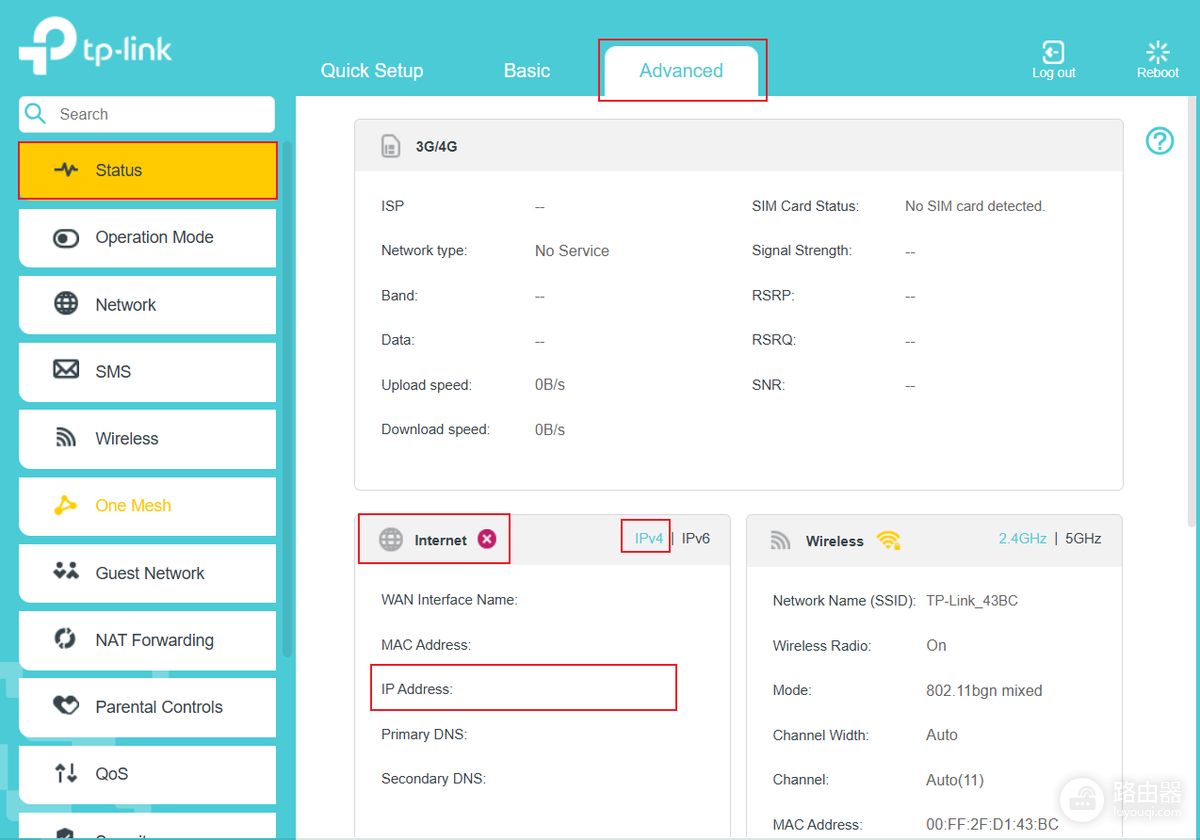The image size is (1200, 840).
Task: Select IPv4 in Internet panel
Action: pyautogui.click(x=649, y=538)
